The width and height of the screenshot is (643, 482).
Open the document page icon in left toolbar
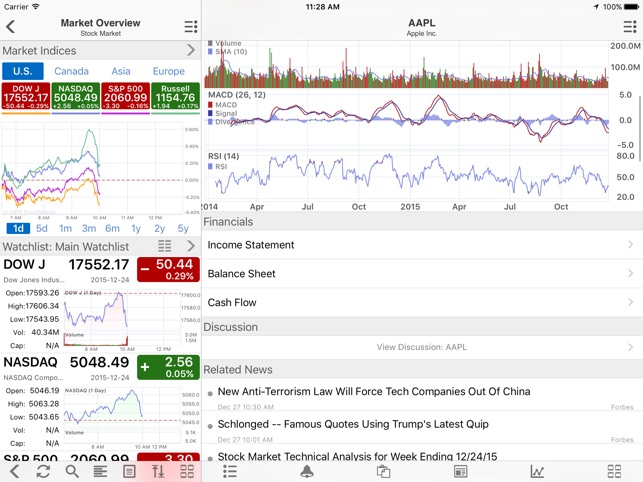pyautogui.click(x=129, y=471)
